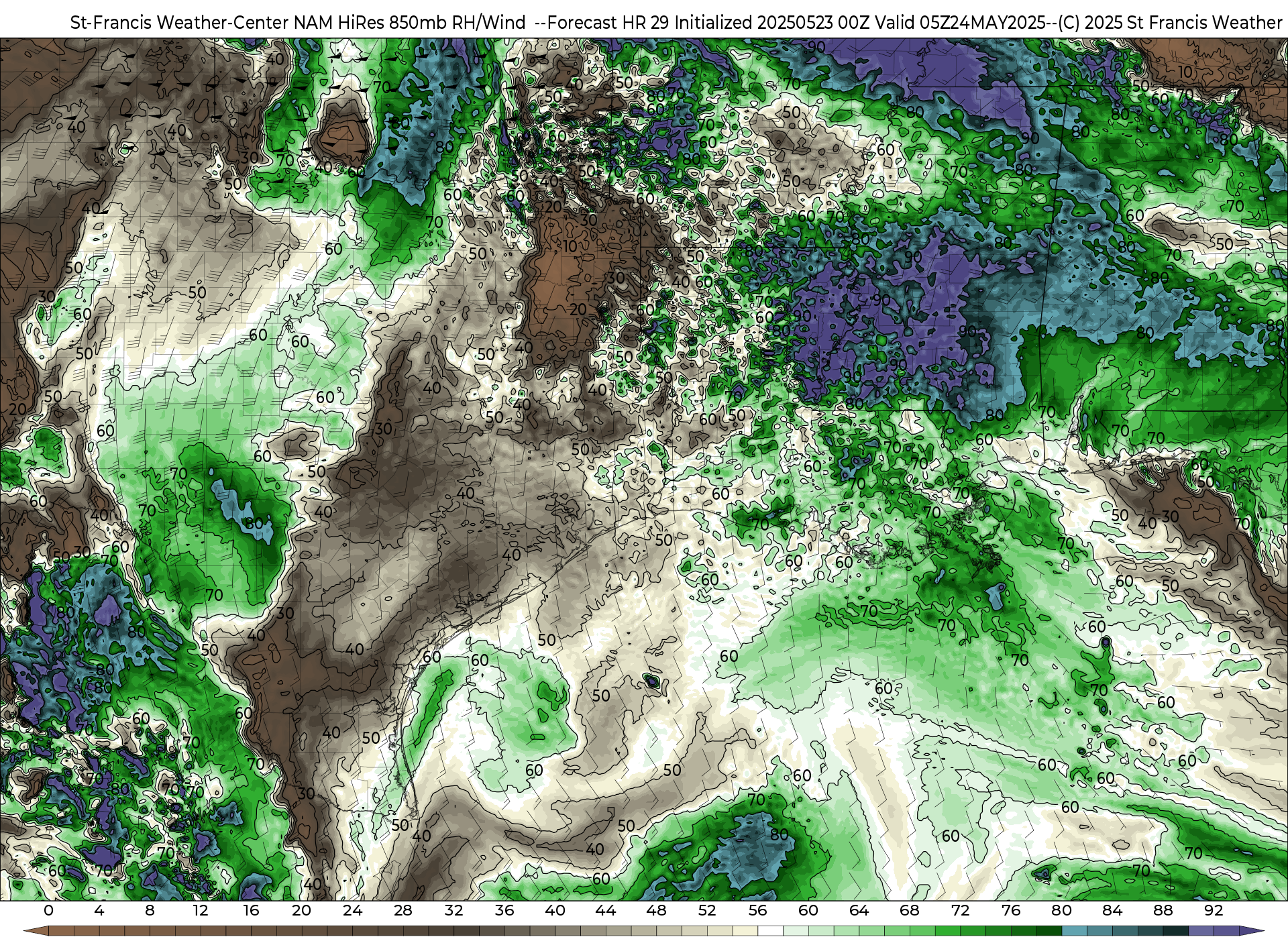Click the "(C) 2025 St Francis Weather" copyright text
Screen dimensions: 1288x939
coord(1171,22)
